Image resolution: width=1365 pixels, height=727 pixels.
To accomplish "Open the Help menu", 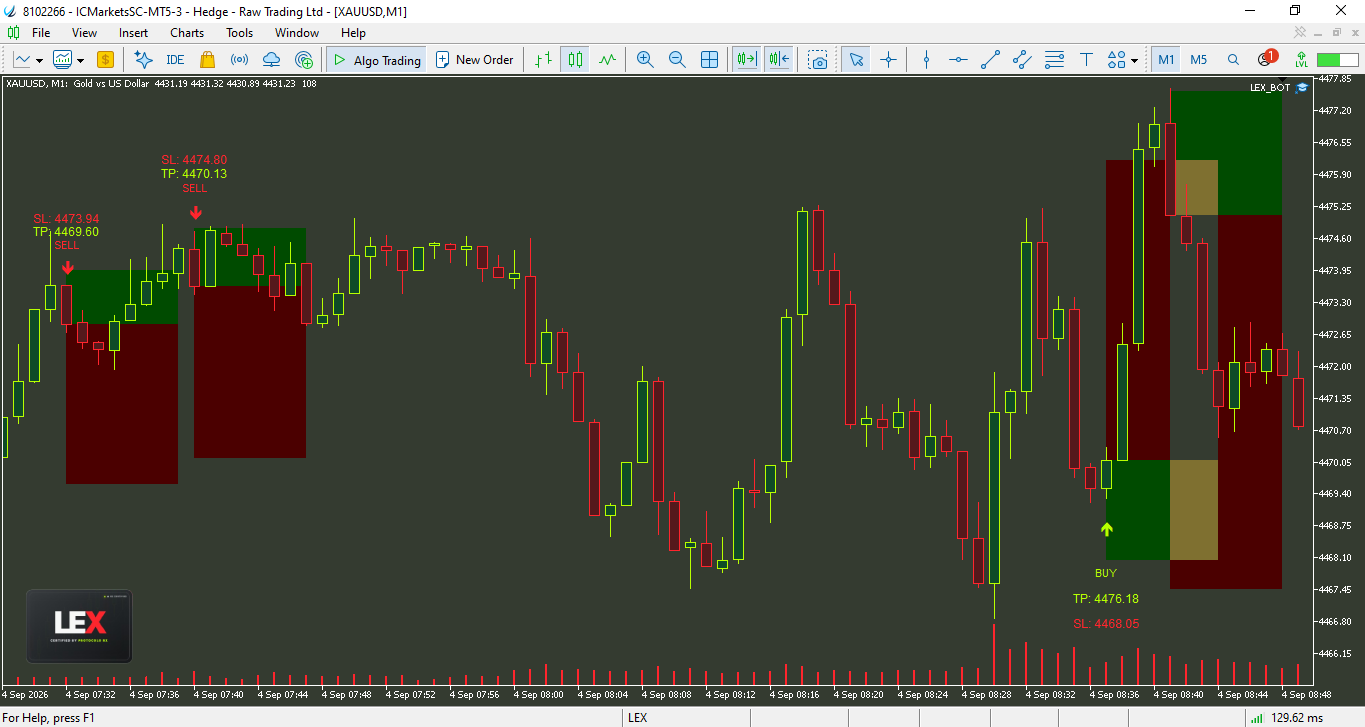I will point(353,33).
